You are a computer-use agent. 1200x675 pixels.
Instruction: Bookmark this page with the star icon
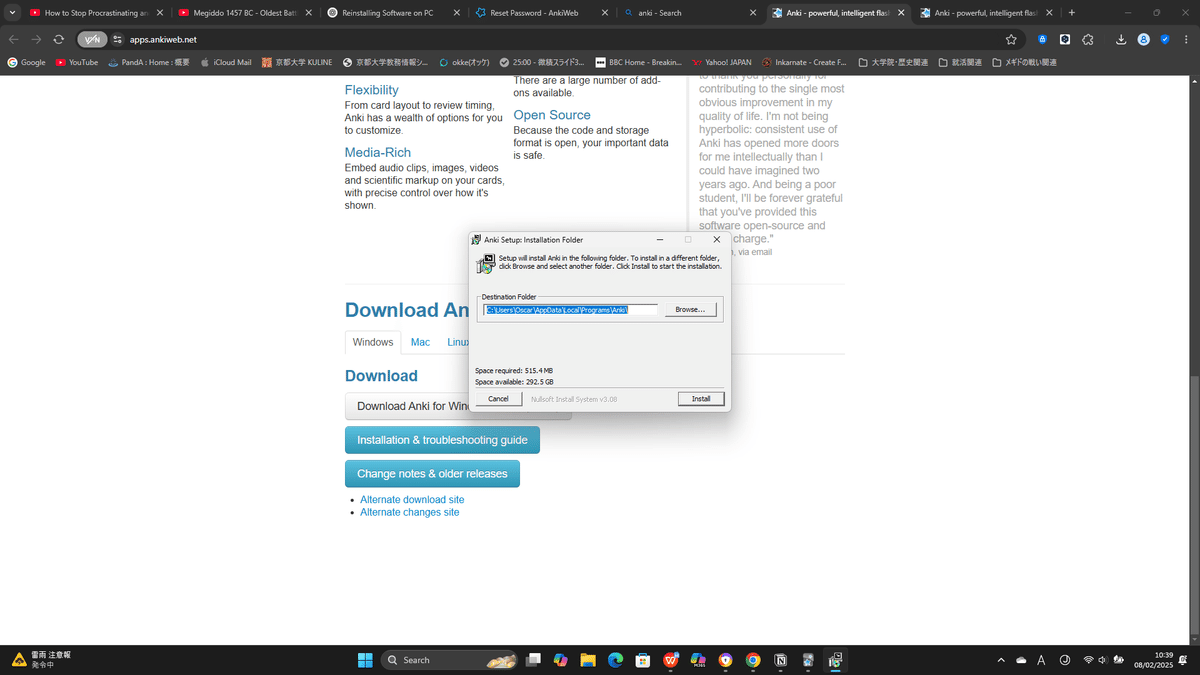click(x=1011, y=39)
